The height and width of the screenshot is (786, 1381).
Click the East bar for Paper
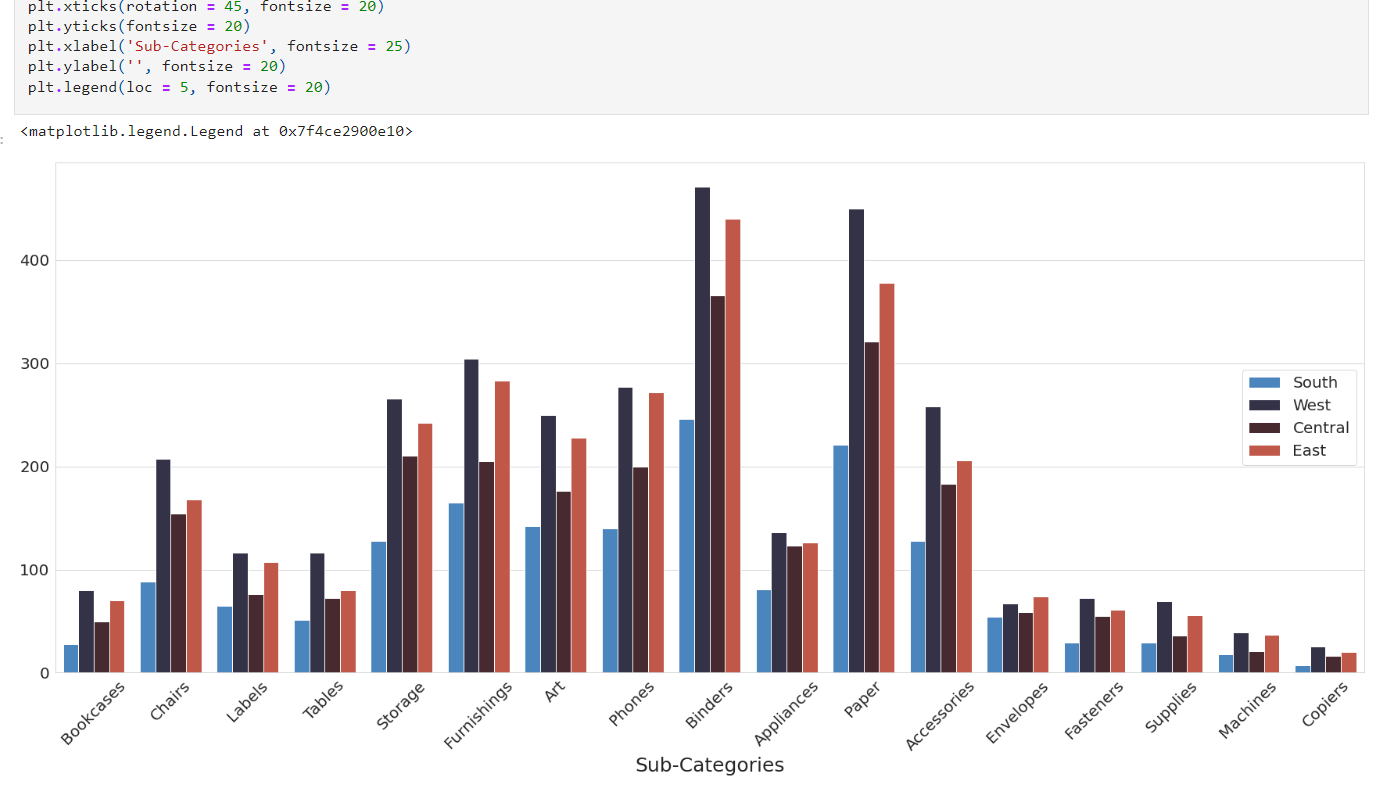coord(886,478)
